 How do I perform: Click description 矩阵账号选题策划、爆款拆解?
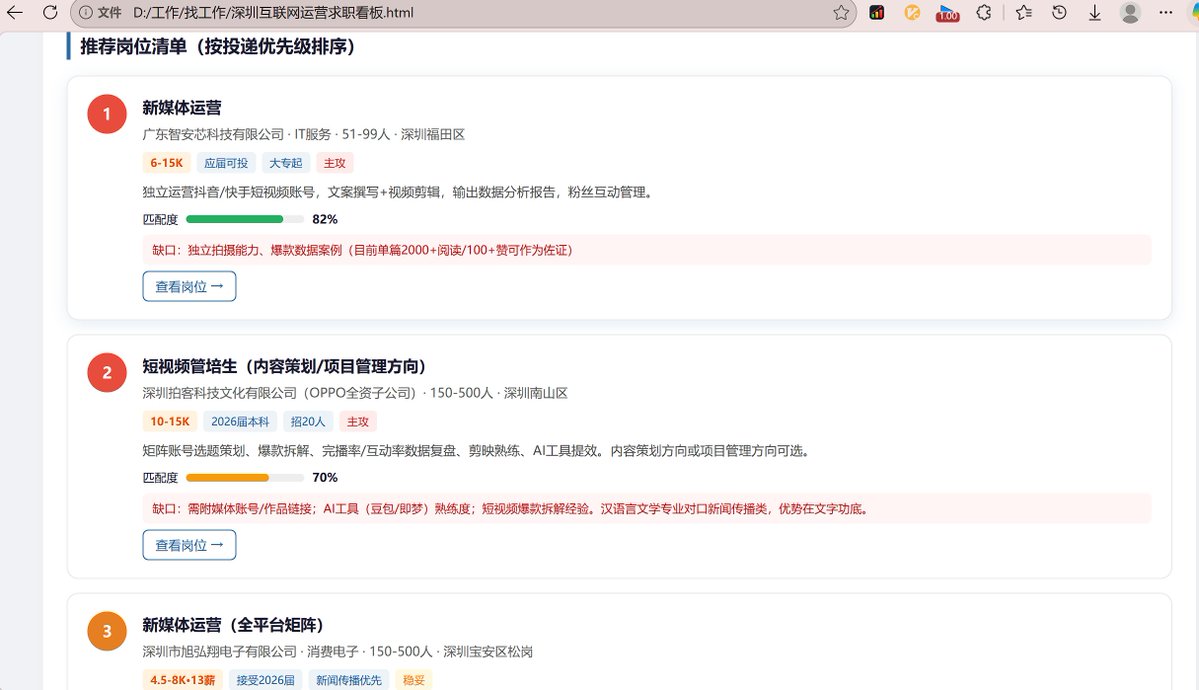478,451
